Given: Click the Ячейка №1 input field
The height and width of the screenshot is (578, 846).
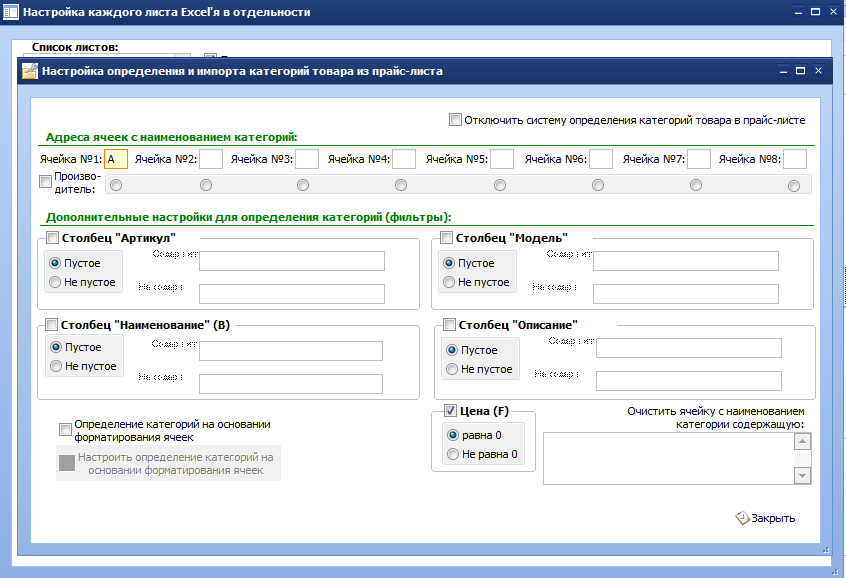Looking at the screenshot, I should [x=115, y=159].
